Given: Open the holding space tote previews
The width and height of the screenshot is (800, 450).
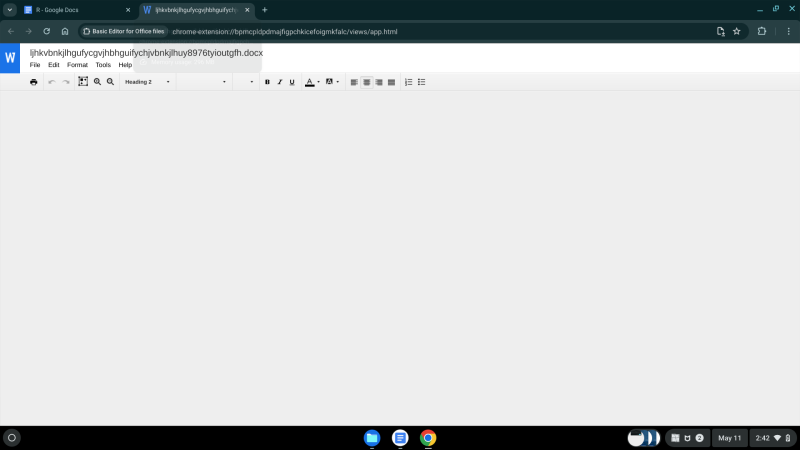Looking at the screenshot, I should click(644, 438).
